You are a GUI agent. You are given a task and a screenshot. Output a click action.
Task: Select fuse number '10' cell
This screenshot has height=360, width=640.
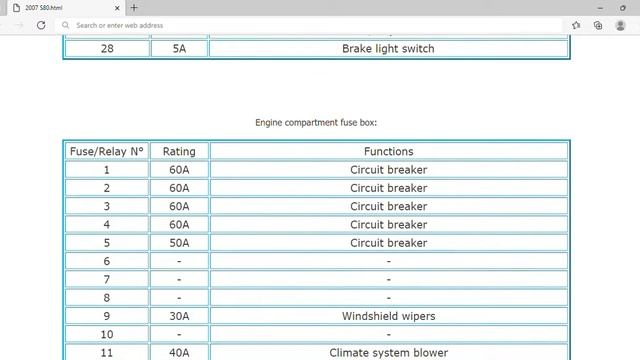click(107, 334)
